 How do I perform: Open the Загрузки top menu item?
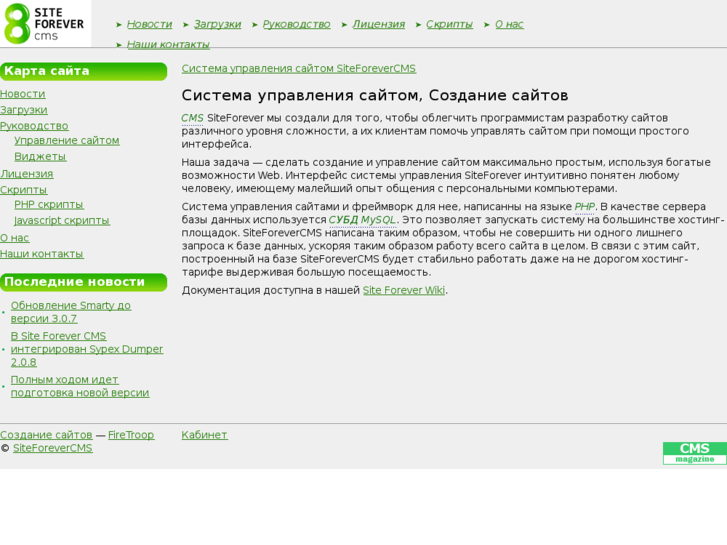[217, 24]
